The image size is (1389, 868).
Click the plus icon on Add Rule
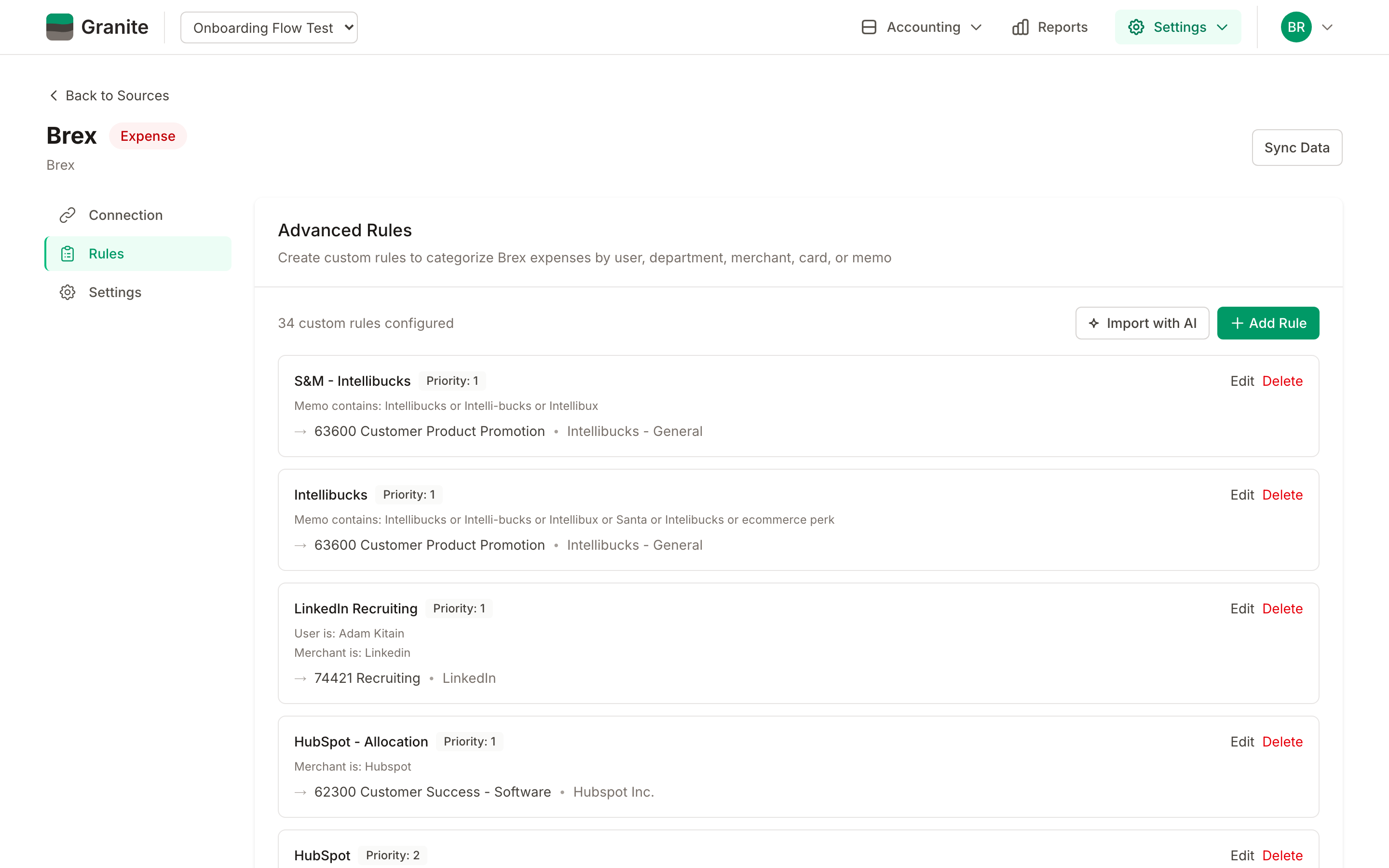(x=1238, y=323)
